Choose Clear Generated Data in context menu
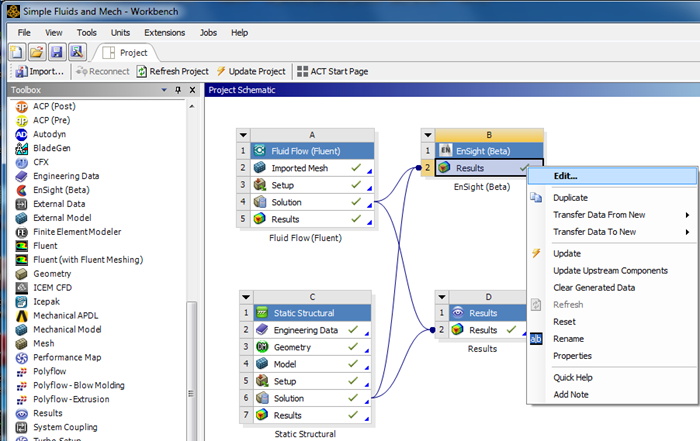Viewport: 700px width, 441px height. (612, 288)
